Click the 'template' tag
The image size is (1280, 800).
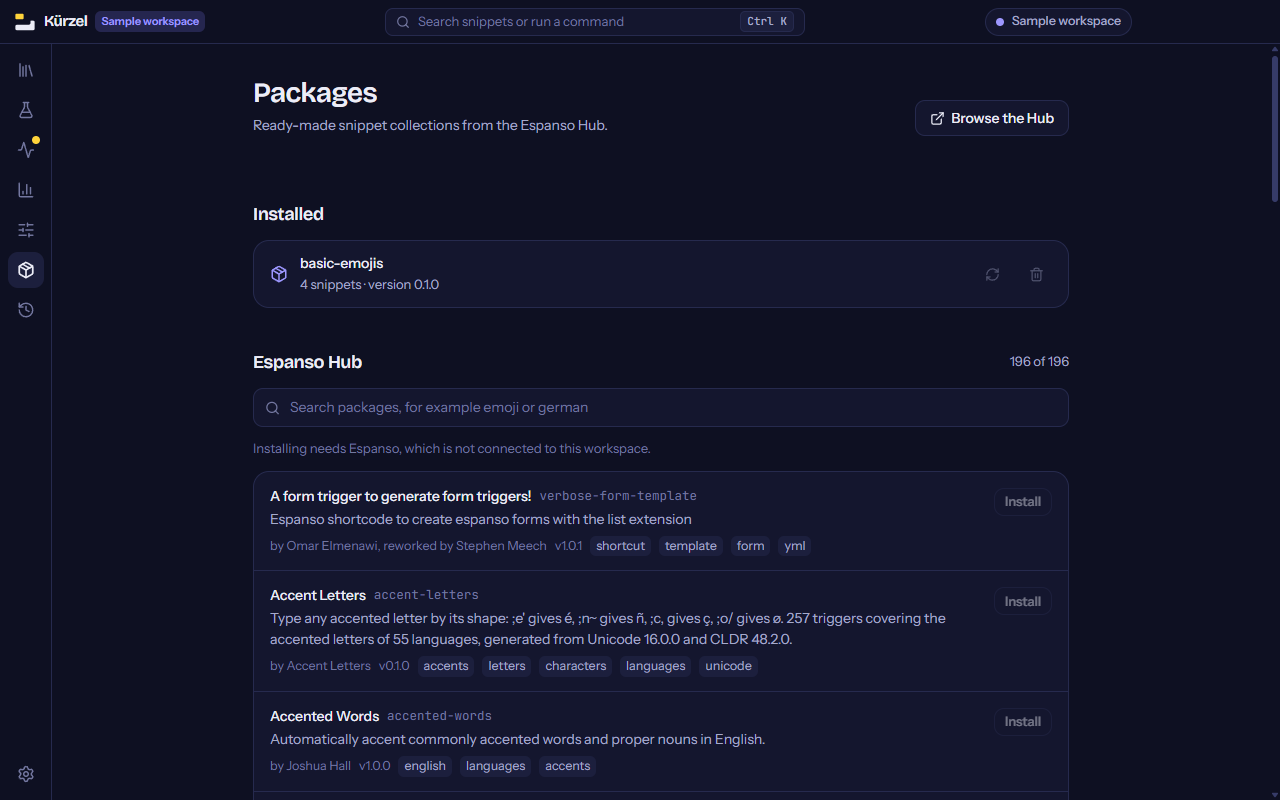(x=691, y=546)
